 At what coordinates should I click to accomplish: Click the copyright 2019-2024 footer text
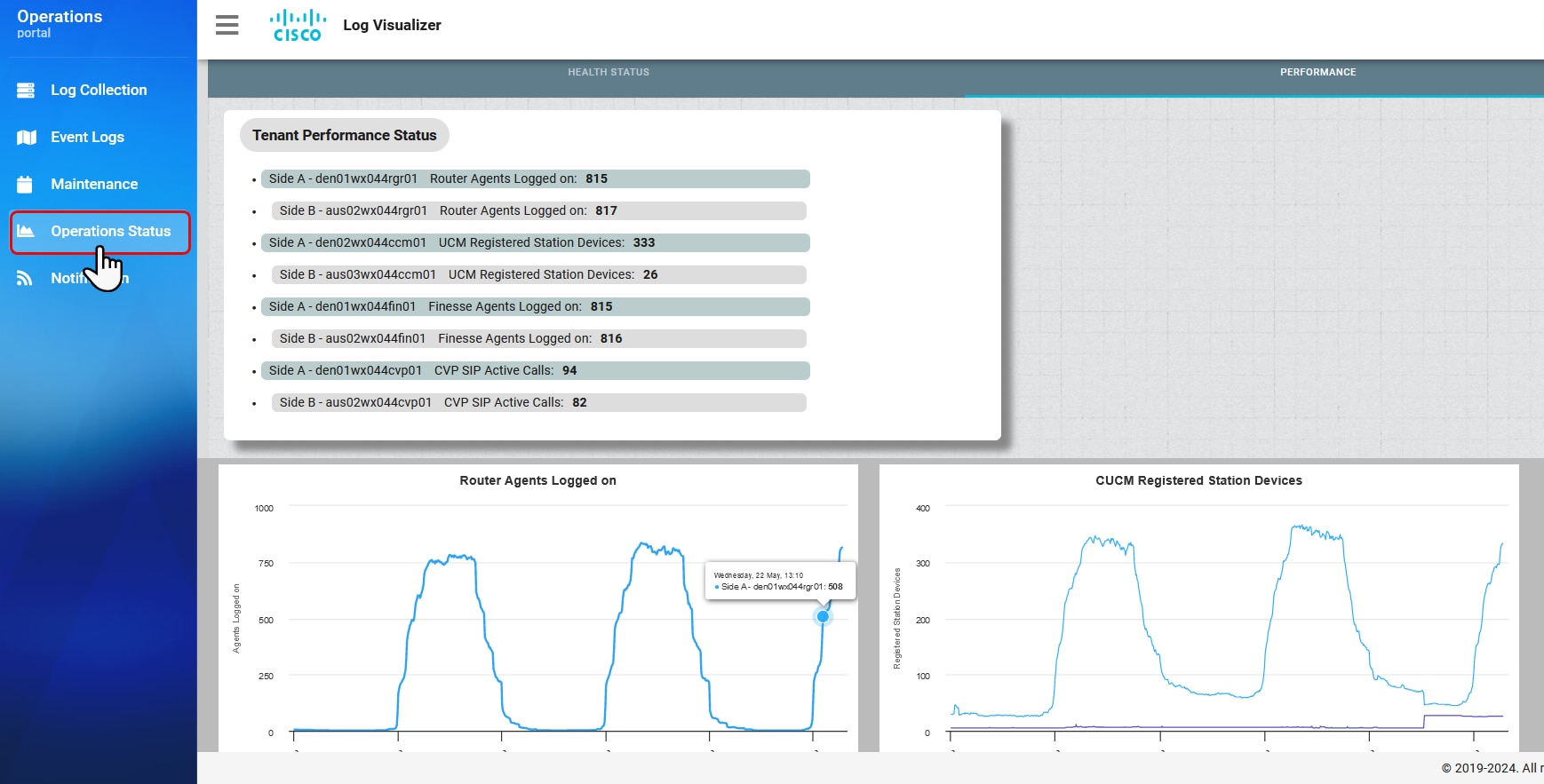pos(1492,768)
